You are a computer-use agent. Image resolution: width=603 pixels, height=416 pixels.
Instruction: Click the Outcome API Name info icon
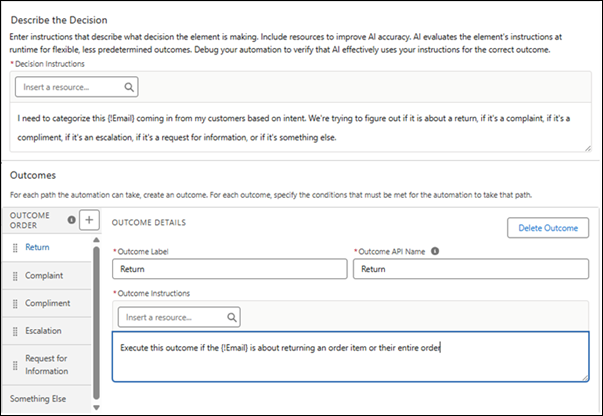tap(435, 251)
